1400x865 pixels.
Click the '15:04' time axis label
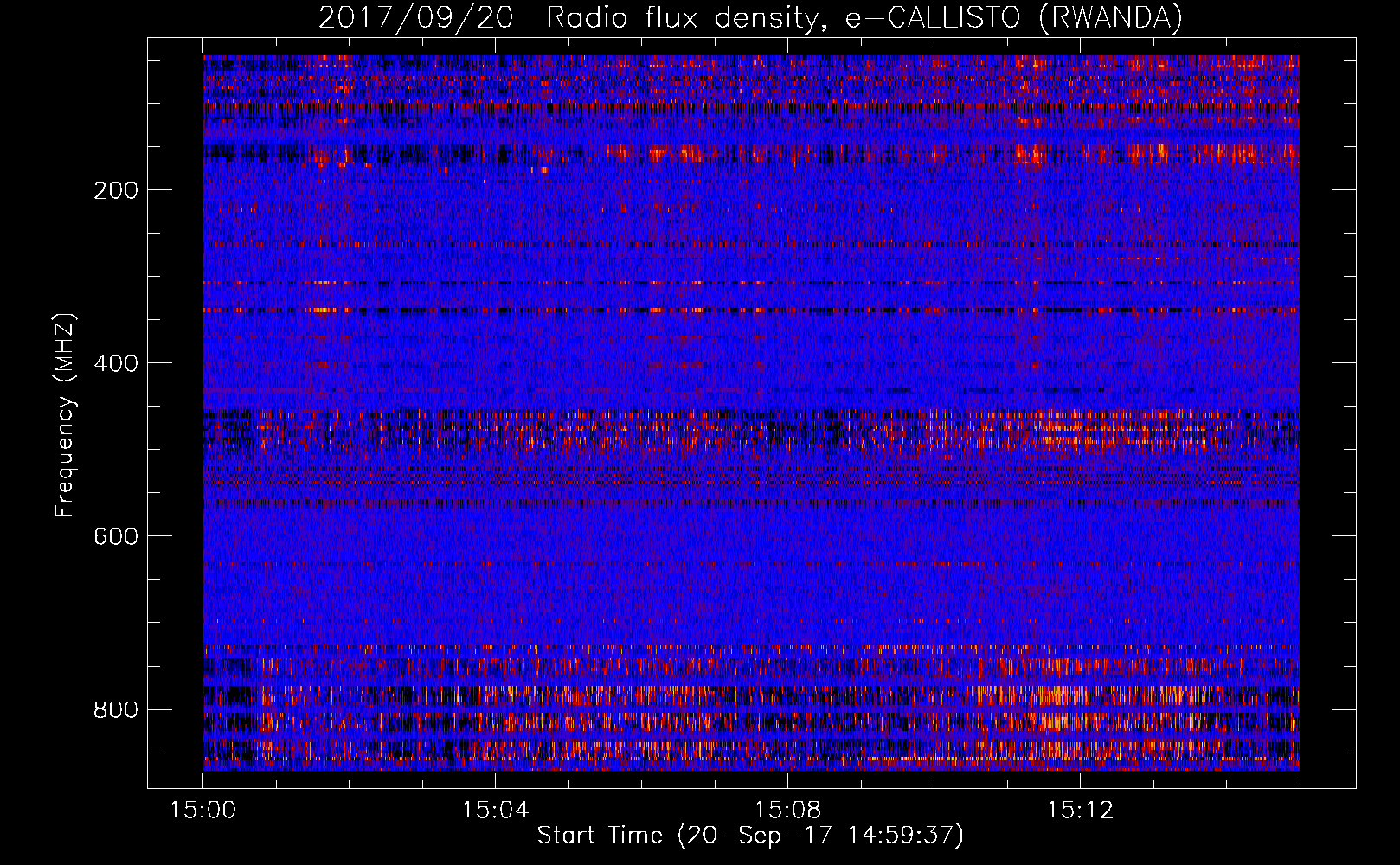click(495, 811)
